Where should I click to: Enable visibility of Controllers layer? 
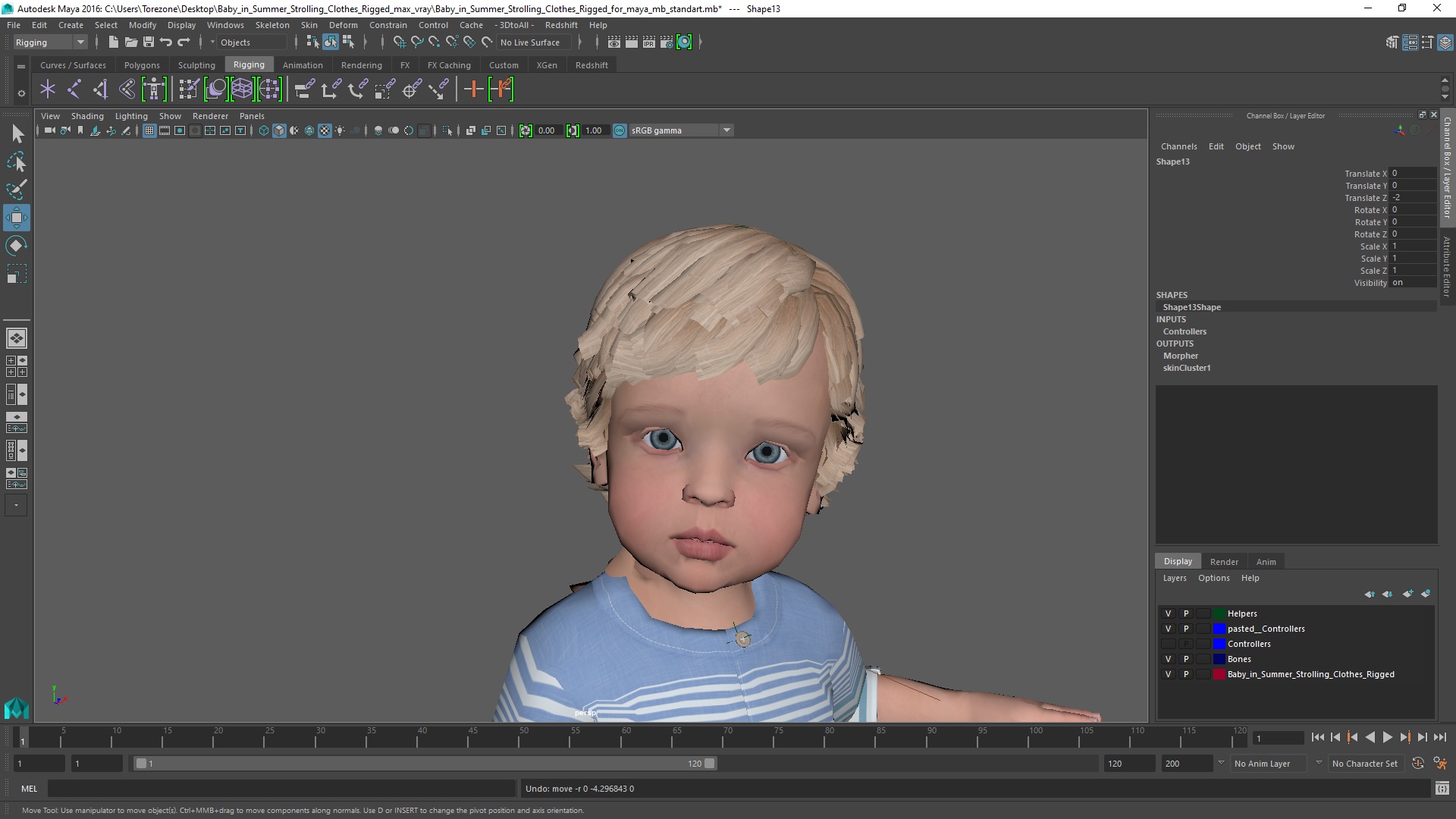pyautogui.click(x=1168, y=644)
